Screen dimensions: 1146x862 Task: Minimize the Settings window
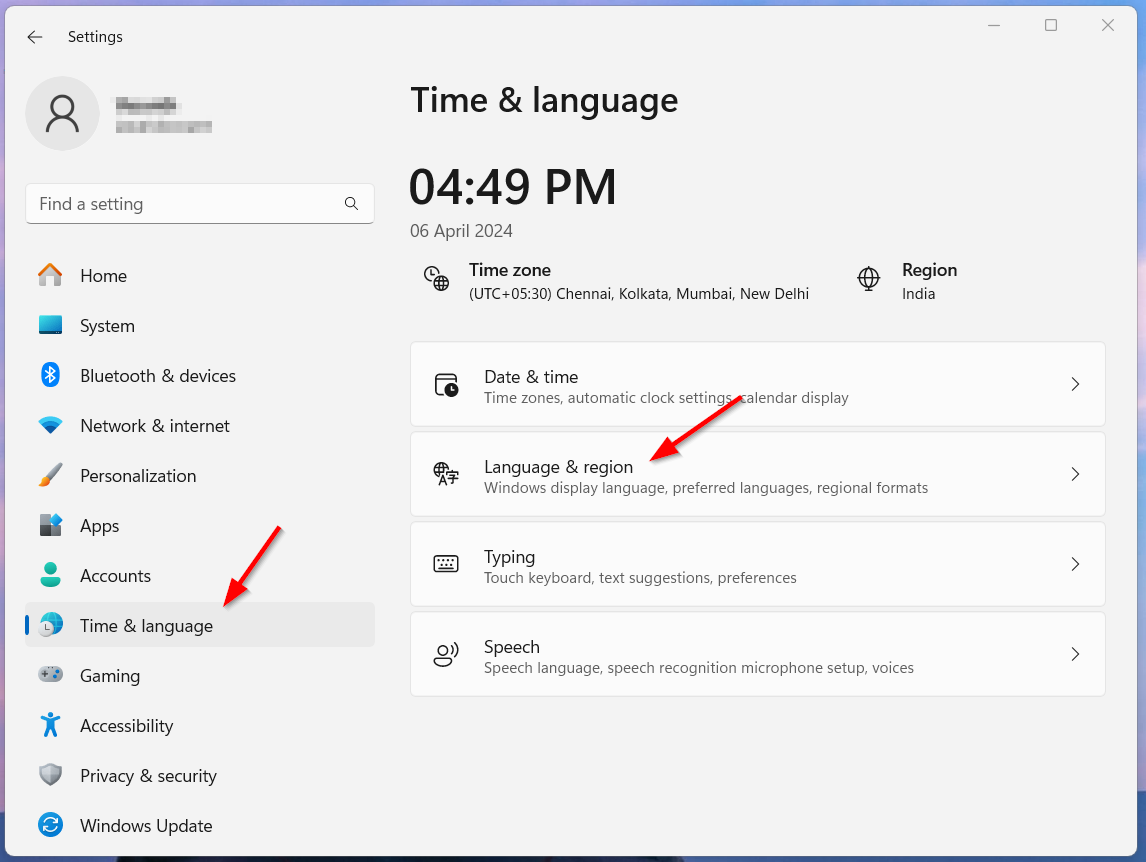pyautogui.click(x=994, y=25)
